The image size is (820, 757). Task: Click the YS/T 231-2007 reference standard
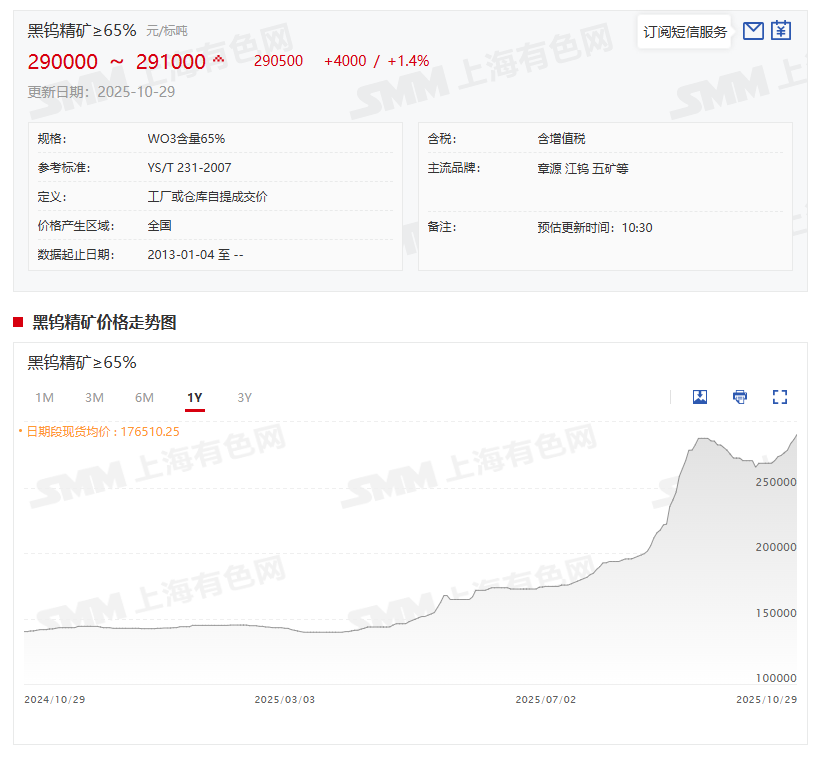189,168
